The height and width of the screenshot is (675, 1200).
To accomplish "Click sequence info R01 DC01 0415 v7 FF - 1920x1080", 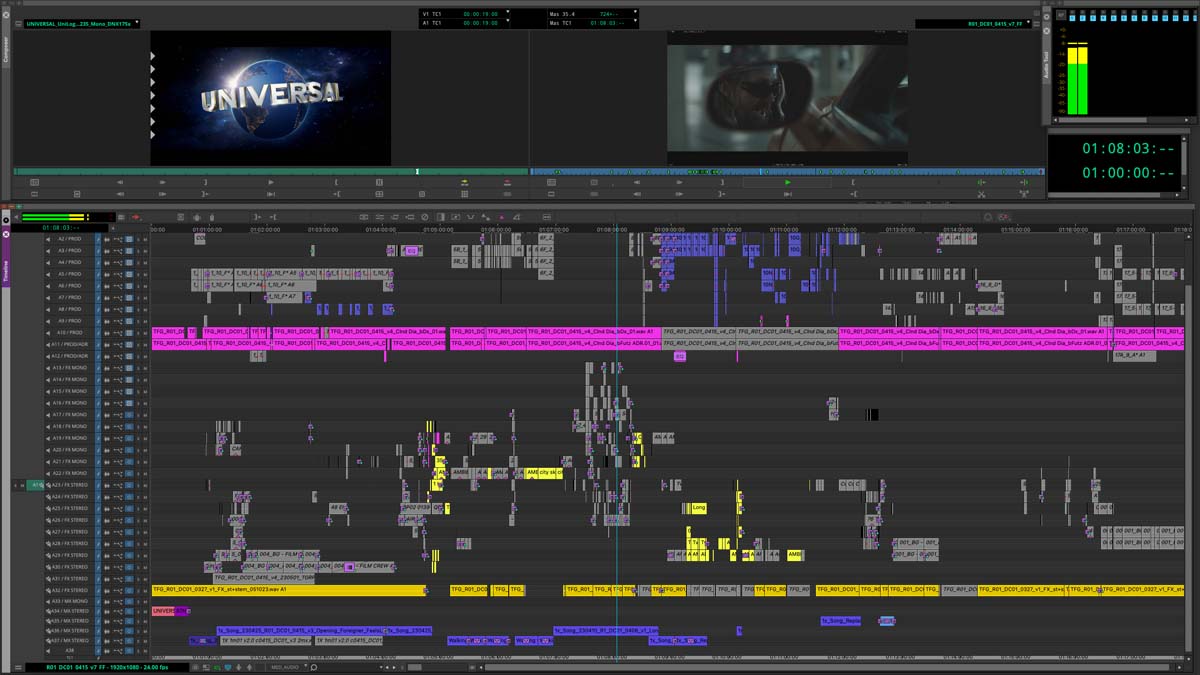I will [x=108, y=667].
